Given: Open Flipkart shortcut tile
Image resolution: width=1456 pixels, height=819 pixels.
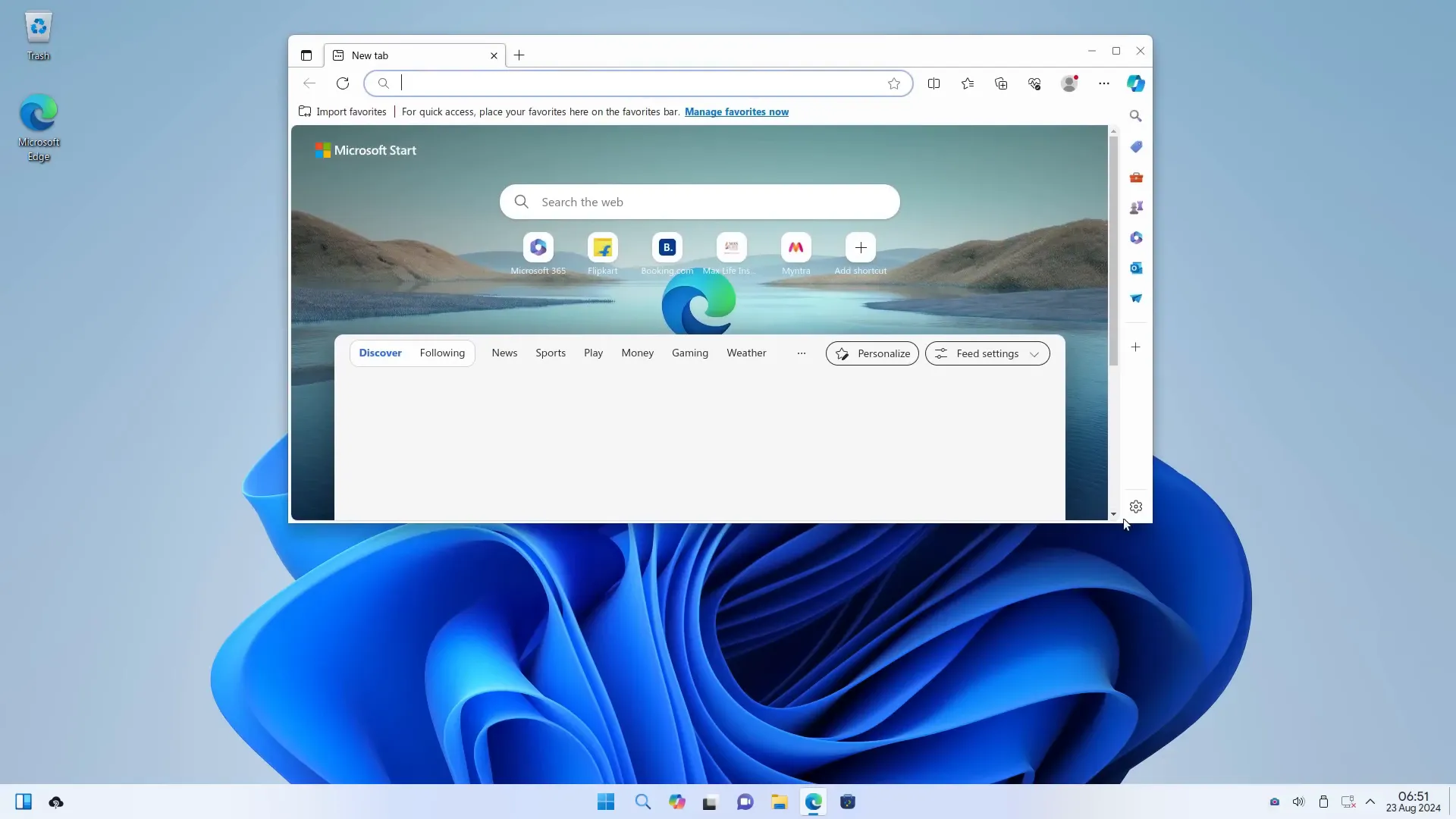Looking at the screenshot, I should pyautogui.click(x=603, y=254).
